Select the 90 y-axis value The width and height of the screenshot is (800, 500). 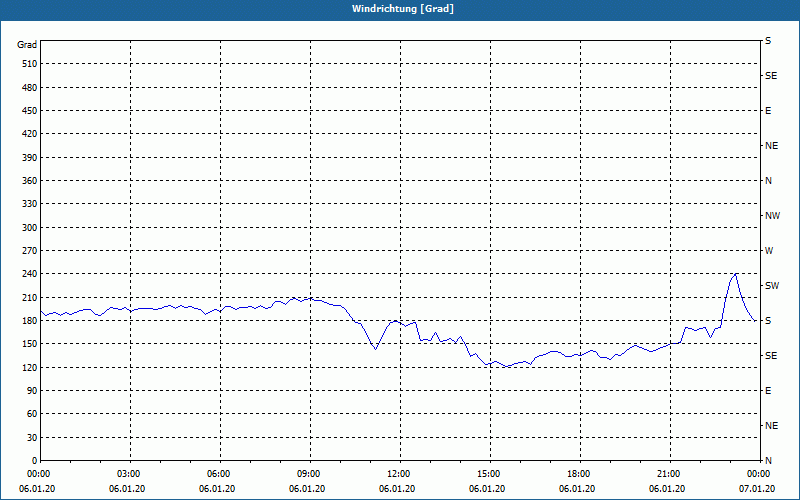click(x=32, y=391)
